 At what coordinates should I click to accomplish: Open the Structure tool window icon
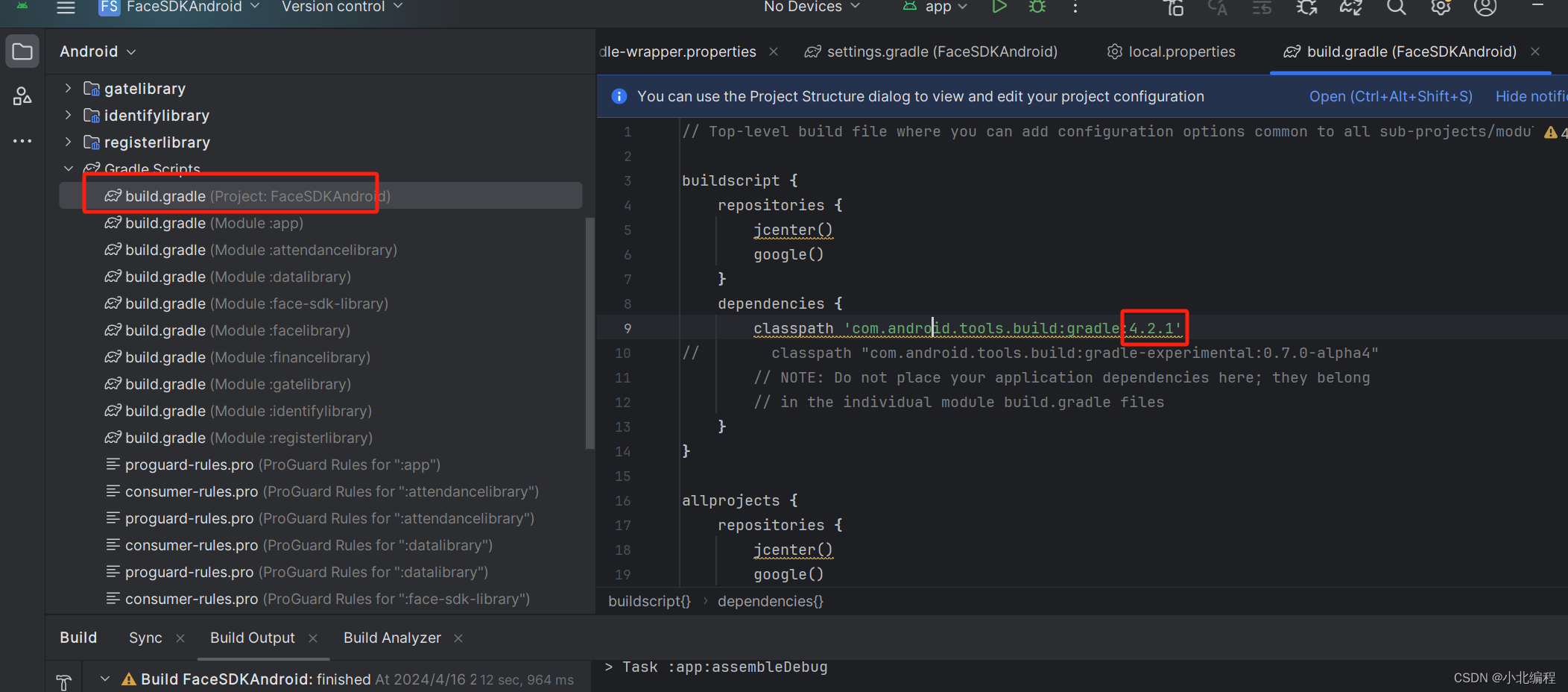tap(22, 96)
